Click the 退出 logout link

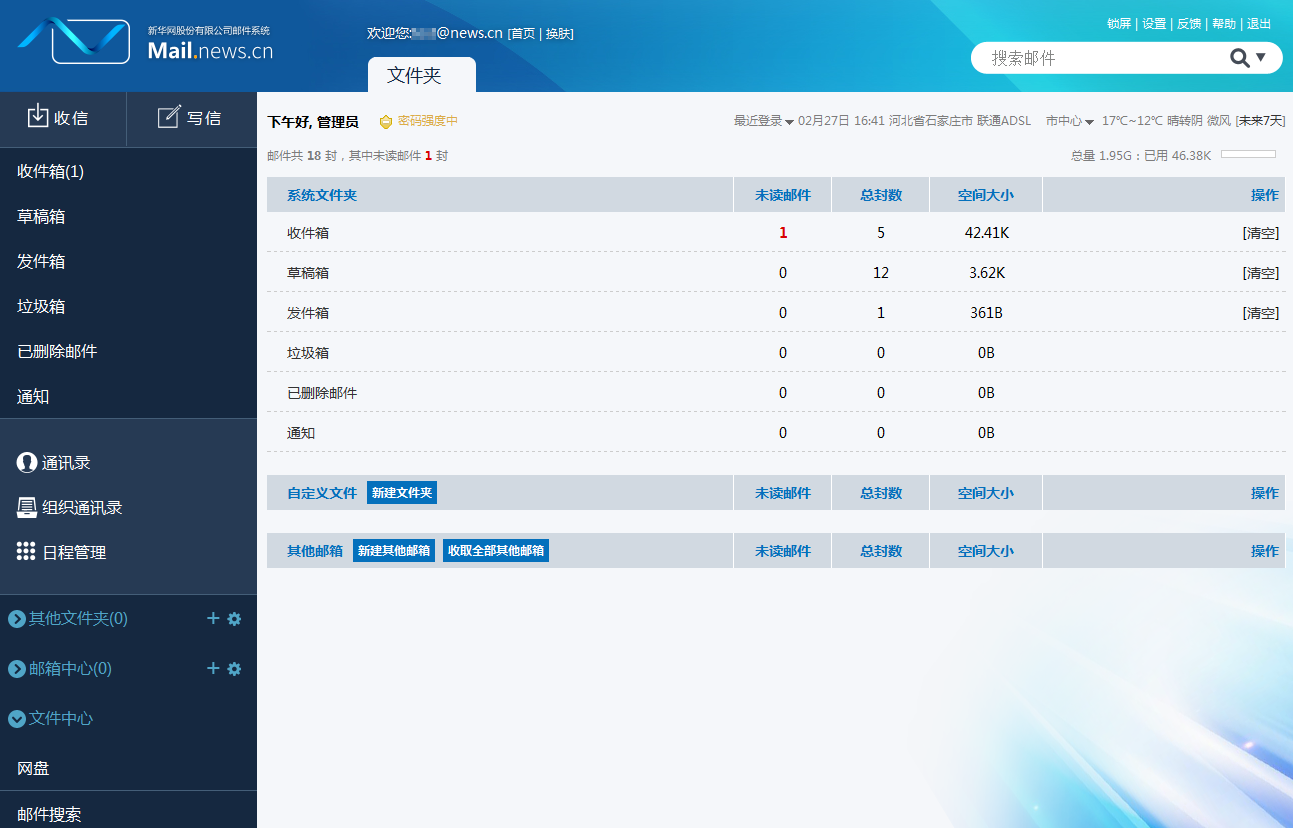coord(1259,24)
